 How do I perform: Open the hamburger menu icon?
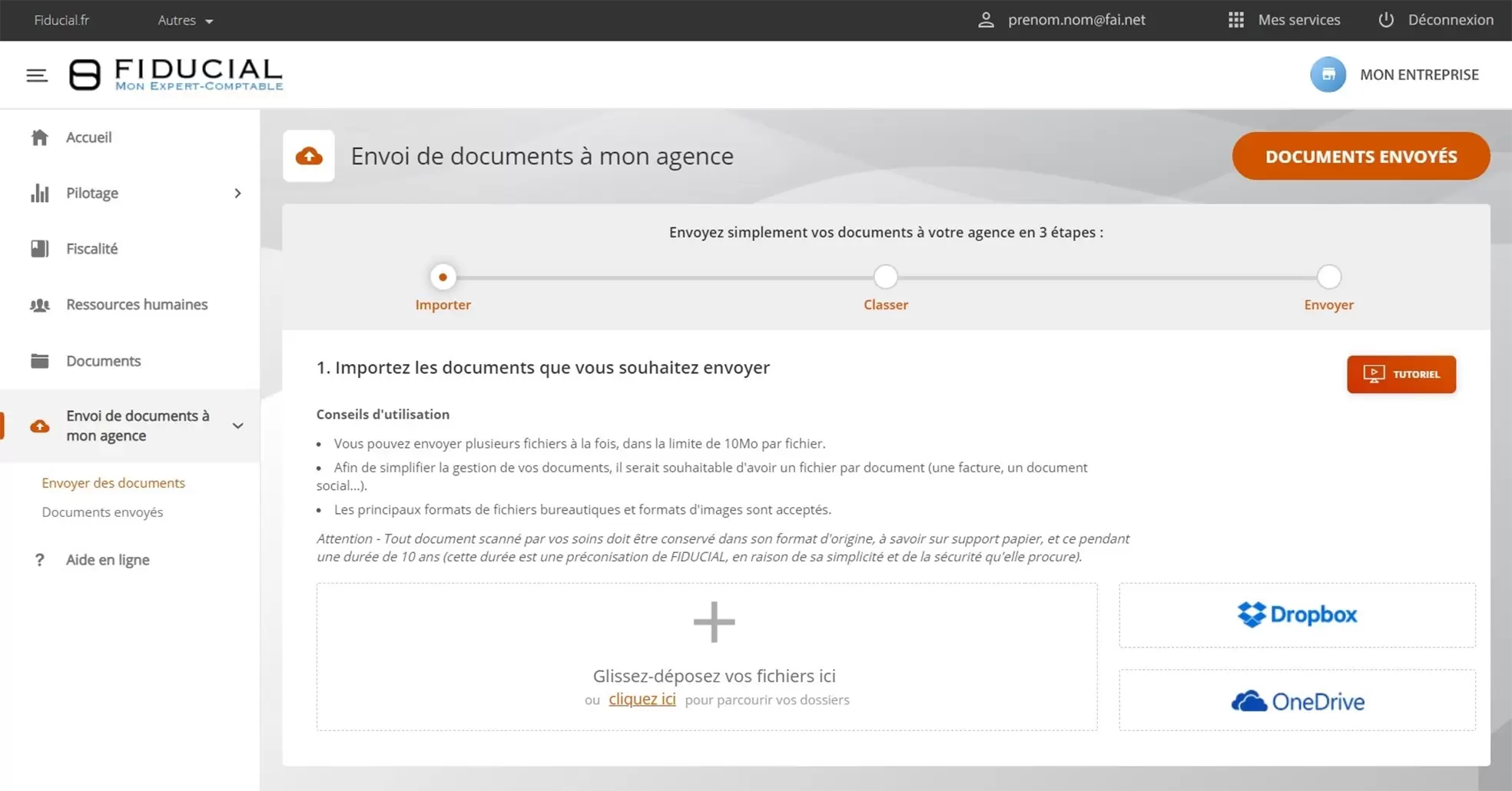tap(37, 75)
